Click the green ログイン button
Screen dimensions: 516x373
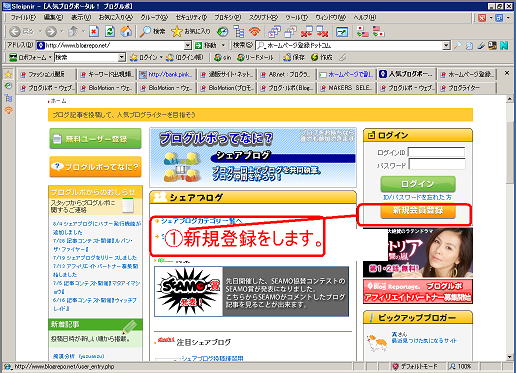[418, 184]
